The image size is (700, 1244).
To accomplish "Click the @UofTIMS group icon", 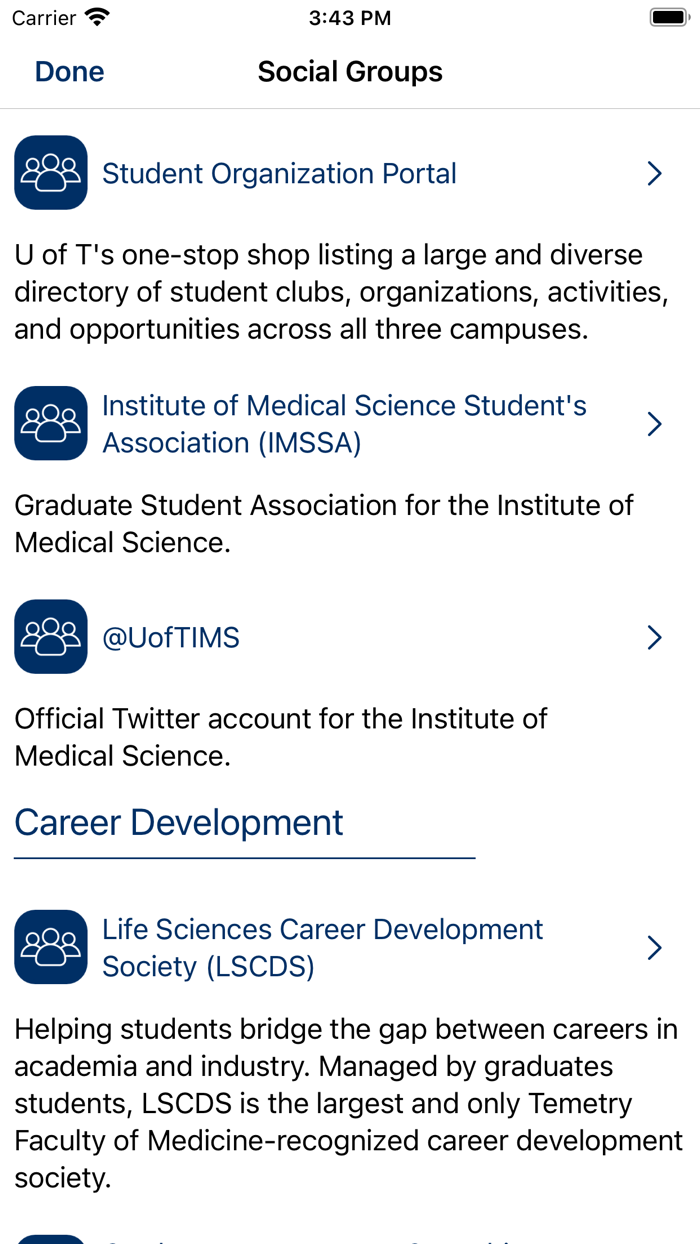I will pyautogui.click(x=51, y=637).
